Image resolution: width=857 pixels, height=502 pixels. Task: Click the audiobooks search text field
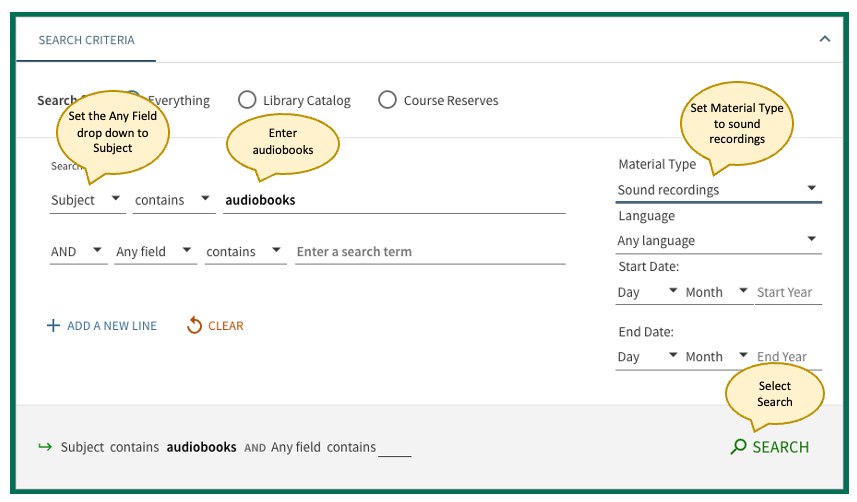coord(394,200)
